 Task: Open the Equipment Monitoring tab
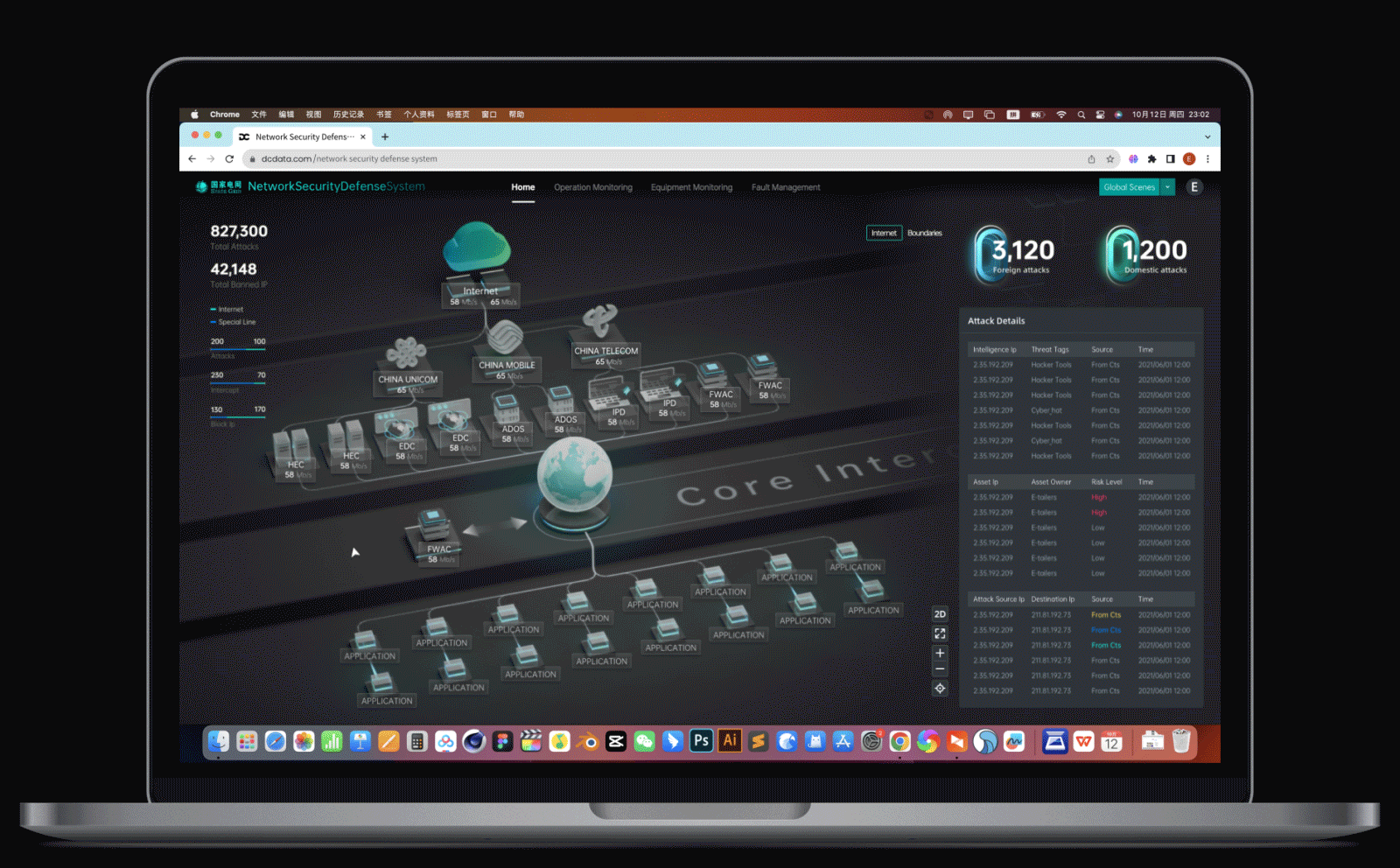tap(691, 187)
